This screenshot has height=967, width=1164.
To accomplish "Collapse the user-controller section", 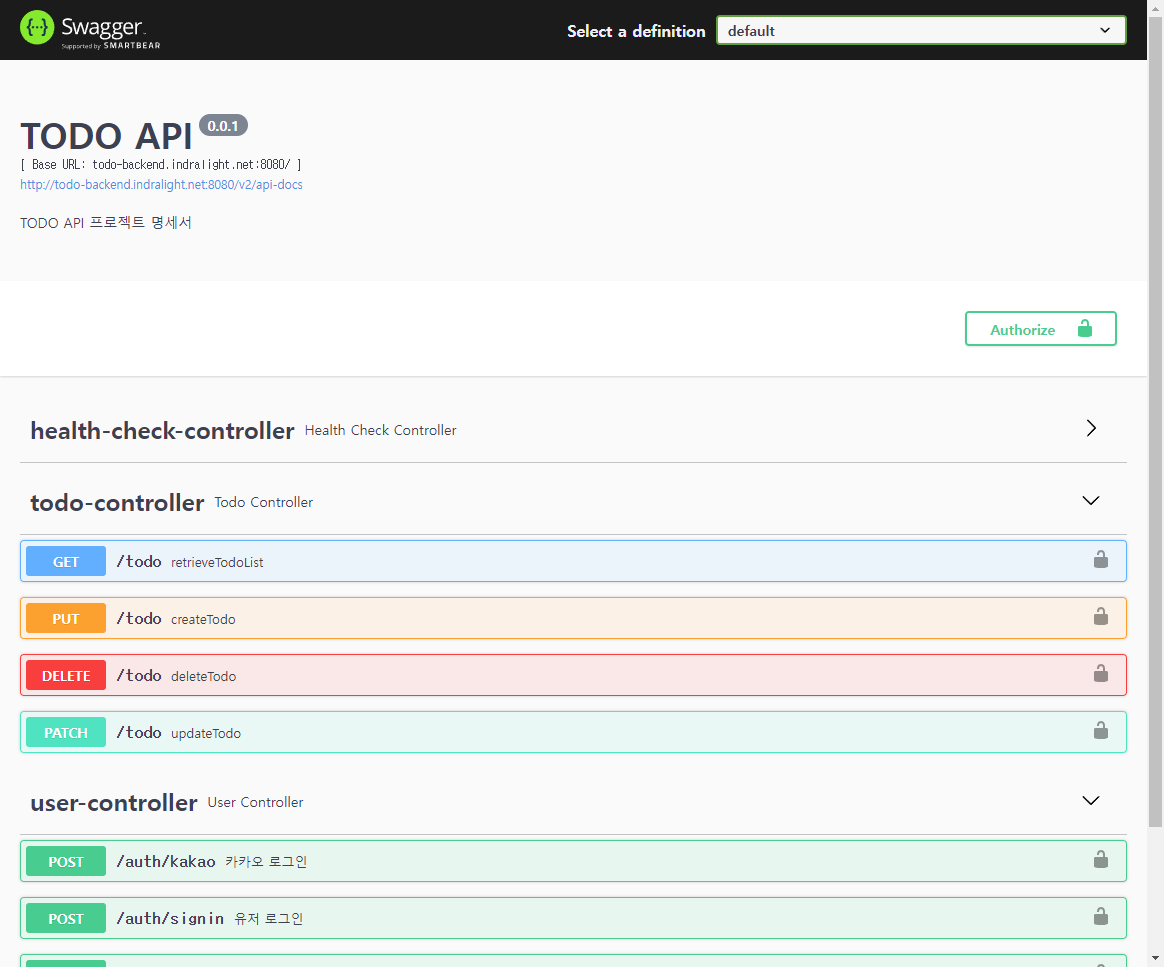I will 1090,800.
